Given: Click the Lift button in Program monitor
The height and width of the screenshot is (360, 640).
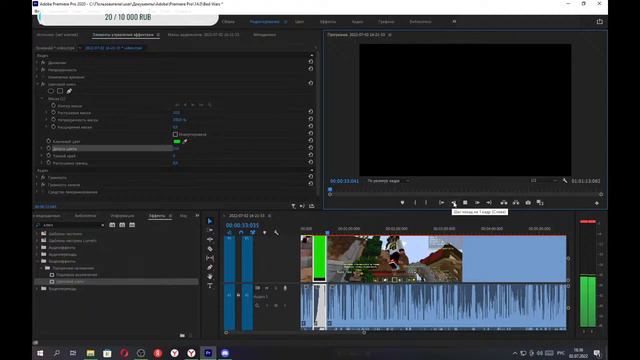Looking at the screenshot, I should point(504,202).
